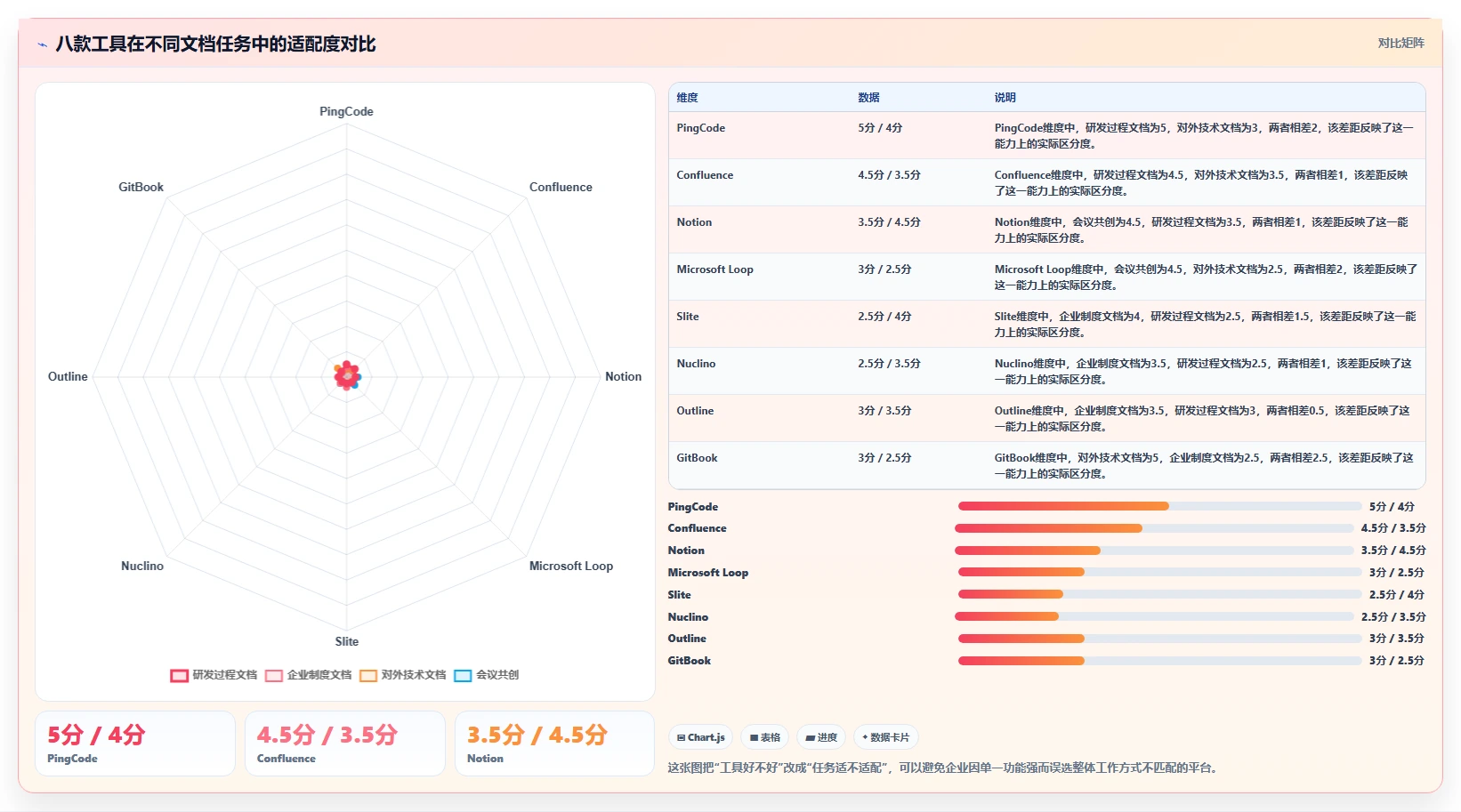Click the GitBook axis label on the radar chart
1461x812 pixels.
[x=141, y=188]
